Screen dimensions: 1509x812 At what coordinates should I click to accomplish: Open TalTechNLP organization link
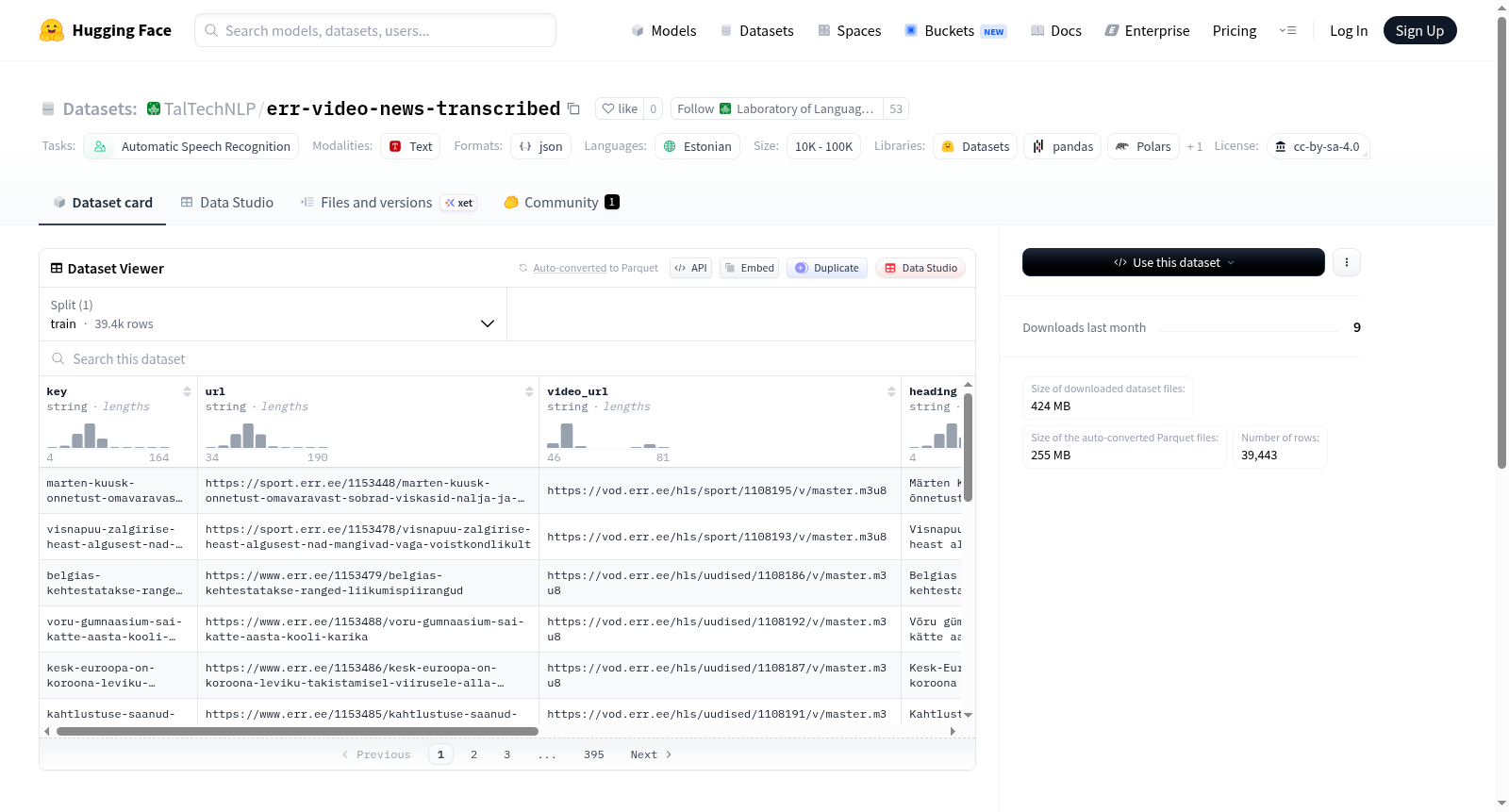point(209,108)
